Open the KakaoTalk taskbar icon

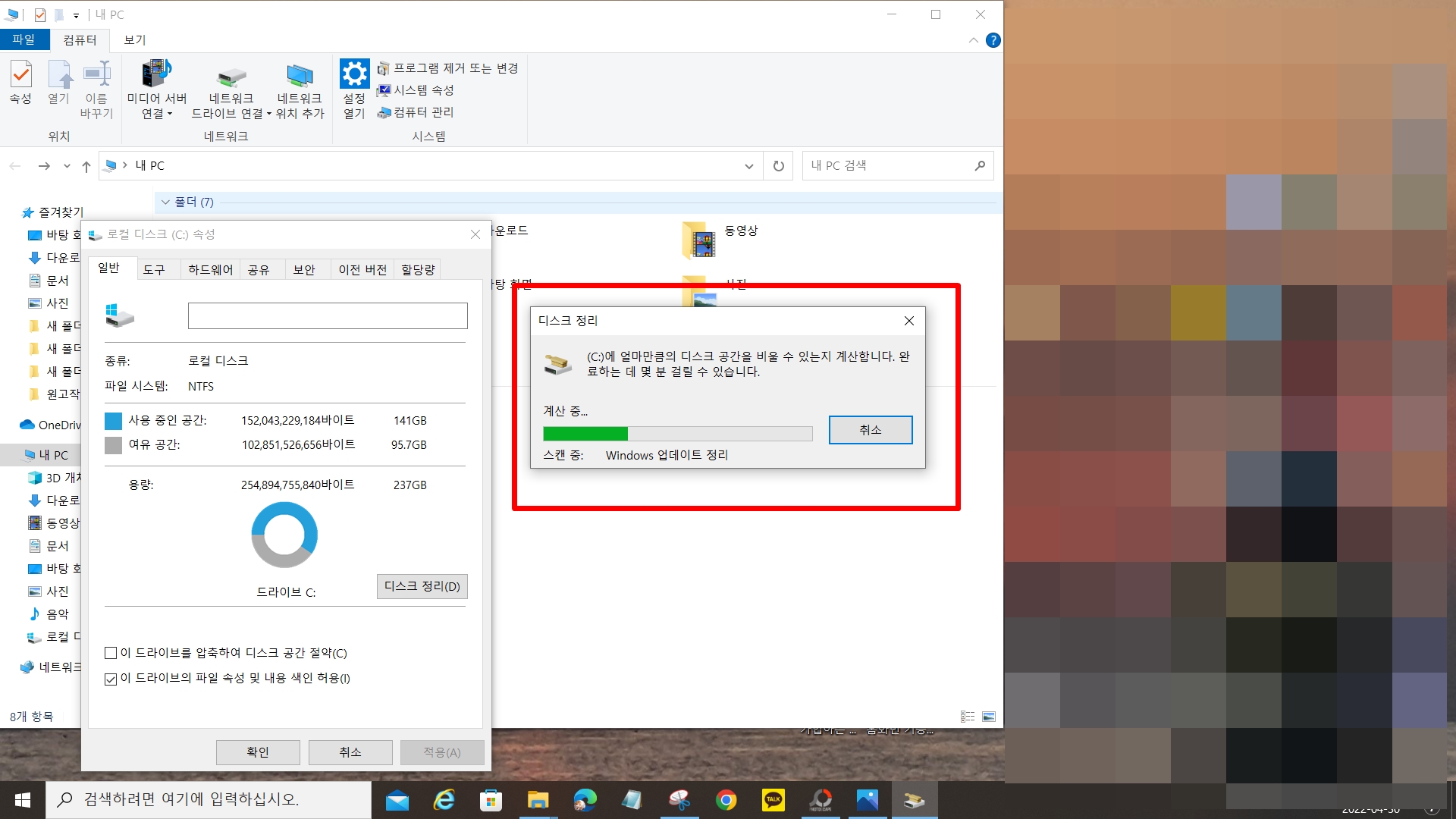pos(773,799)
